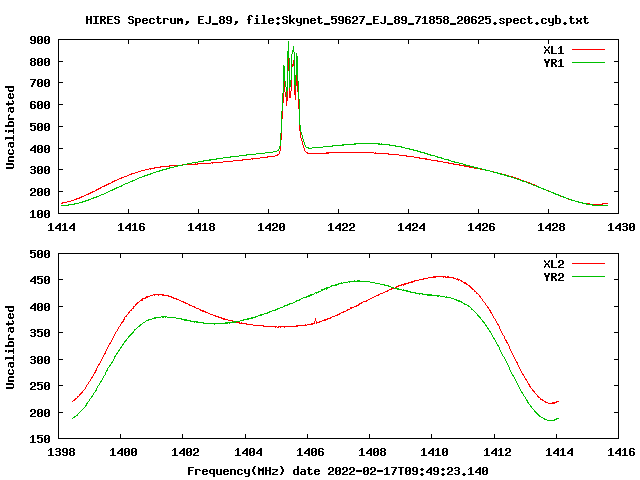Click the 100 y-axis tick label

coord(40,213)
